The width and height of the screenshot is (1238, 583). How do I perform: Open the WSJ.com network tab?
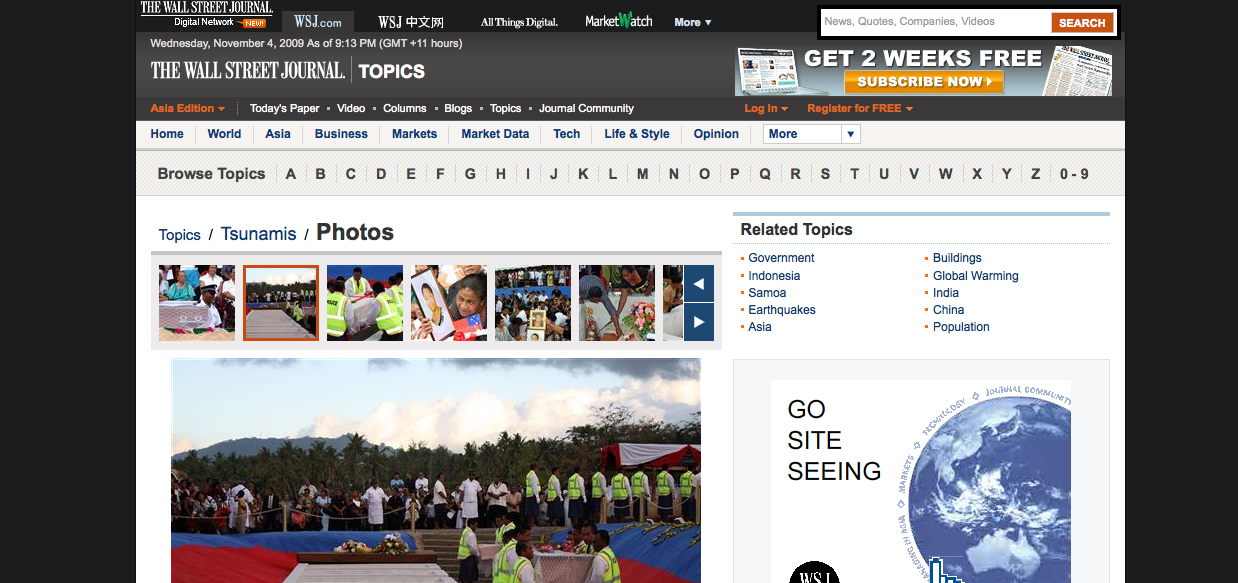pos(318,22)
